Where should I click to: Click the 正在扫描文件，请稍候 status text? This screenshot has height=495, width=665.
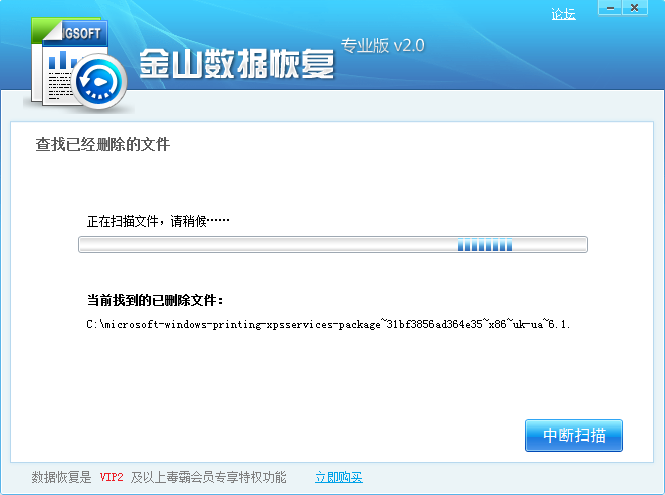158,221
